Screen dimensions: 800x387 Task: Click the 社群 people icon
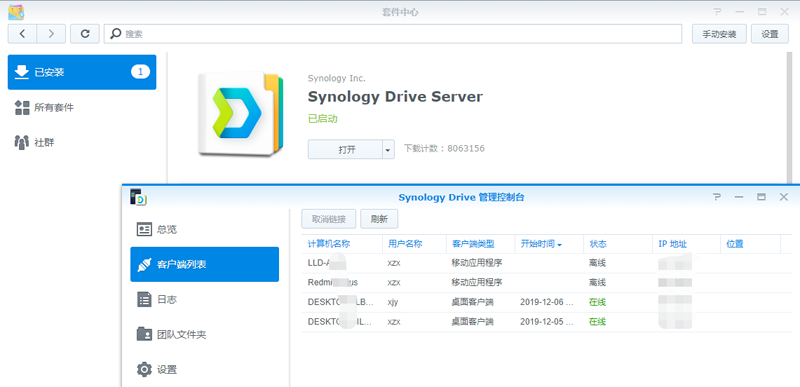tap(21, 142)
